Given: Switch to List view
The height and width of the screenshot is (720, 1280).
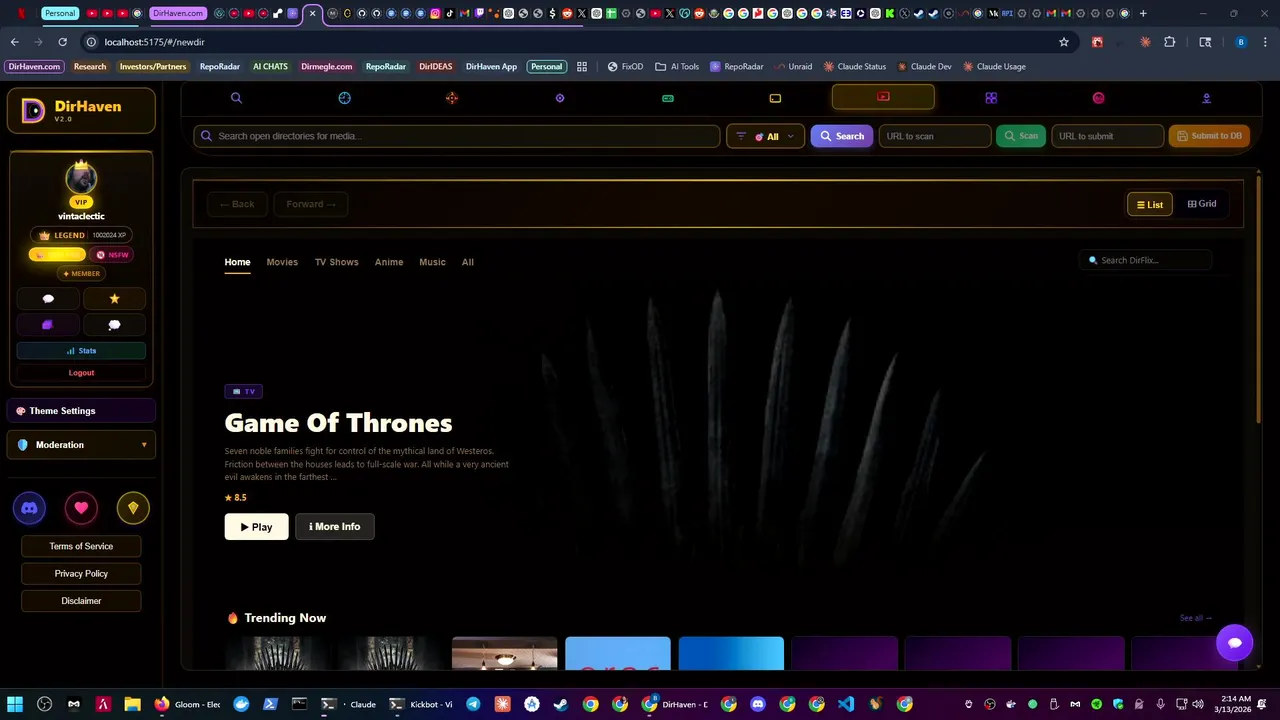Looking at the screenshot, I should 1149,204.
